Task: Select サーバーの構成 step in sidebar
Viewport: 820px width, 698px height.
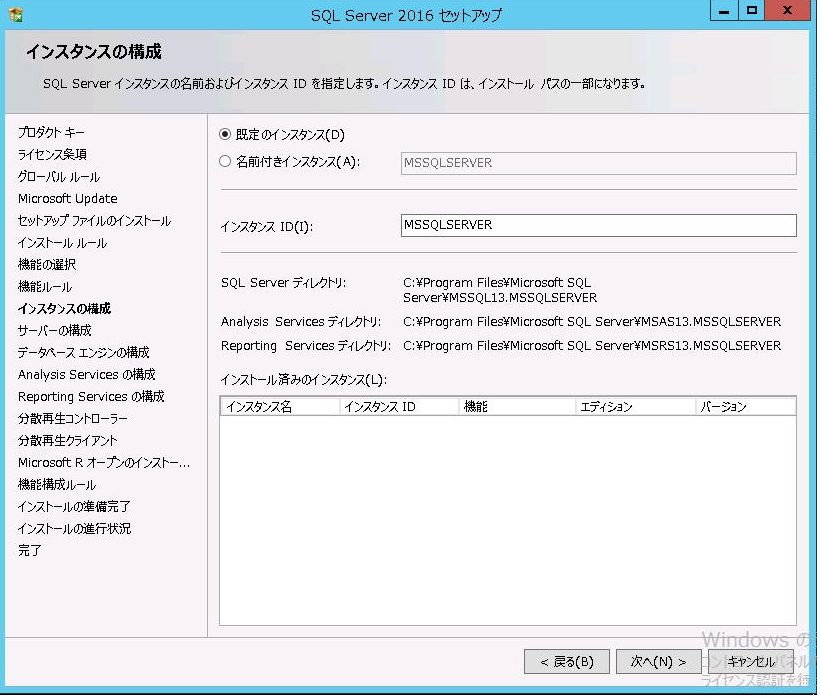Action: (54, 330)
